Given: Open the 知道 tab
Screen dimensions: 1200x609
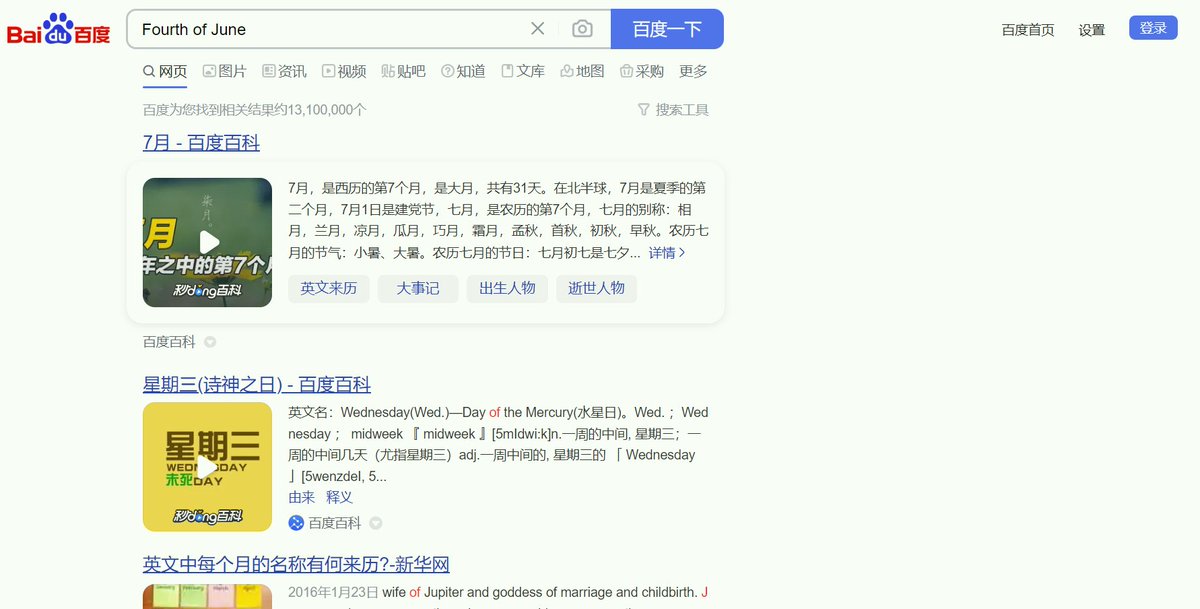Looking at the screenshot, I should tap(463, 71).
